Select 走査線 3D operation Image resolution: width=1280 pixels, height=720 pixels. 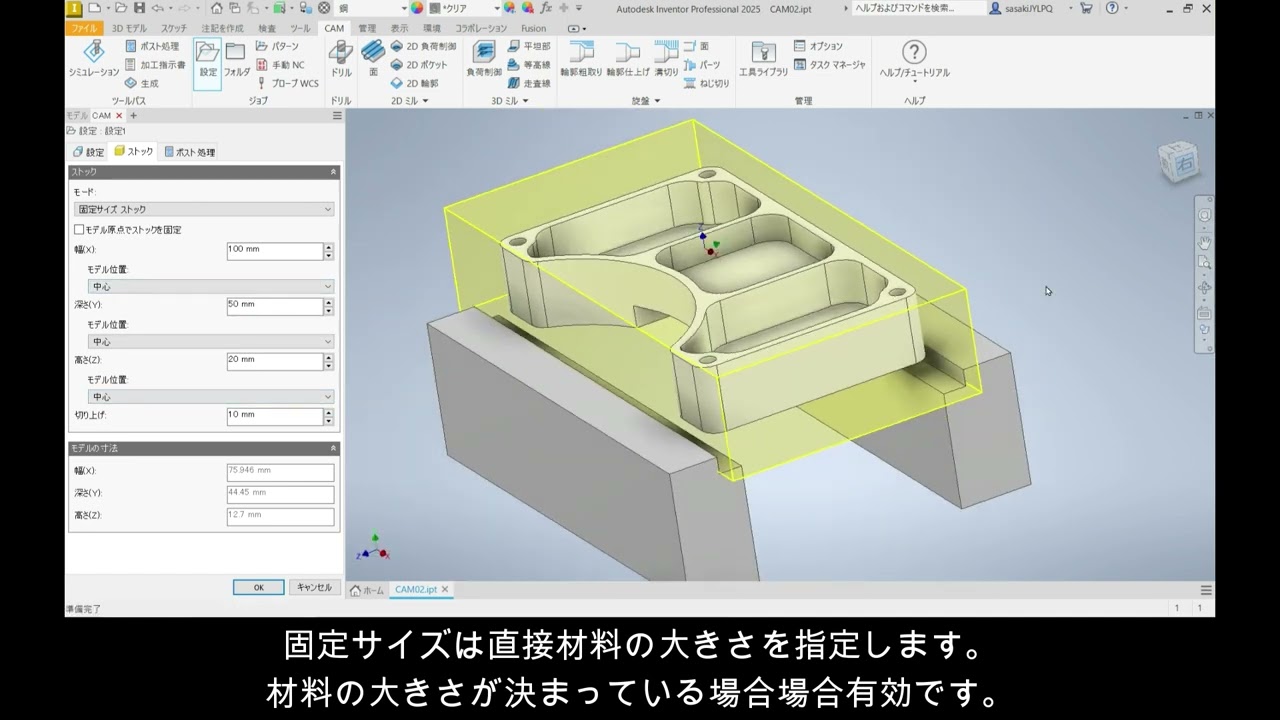point(529,83)
